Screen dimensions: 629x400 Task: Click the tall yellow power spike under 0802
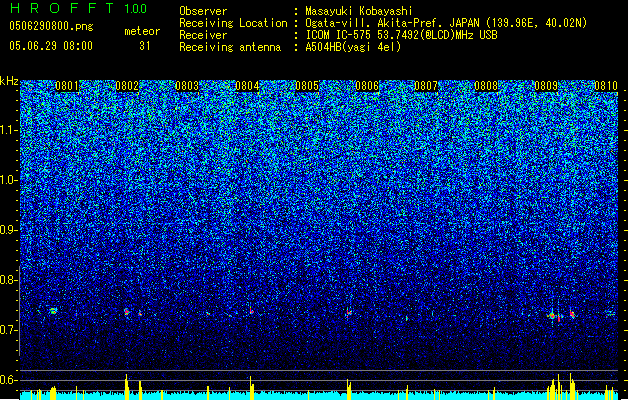pos(126,387)
